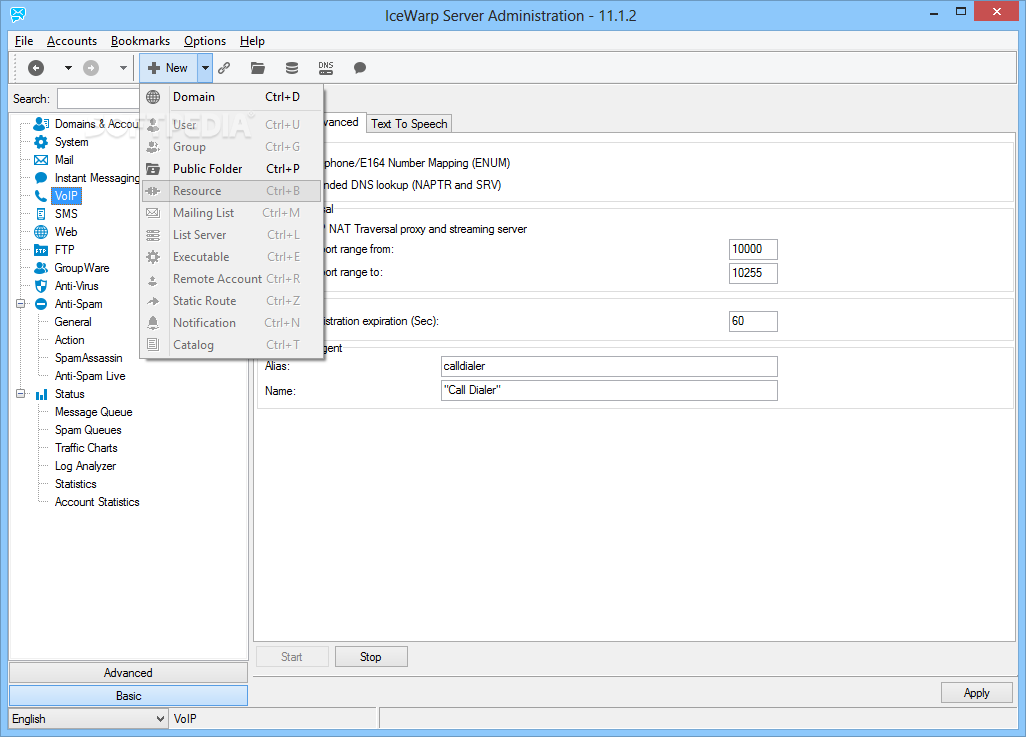Screen dimensions: 1026x737
Task: Click the Alias input field
Action: point(609,367)
